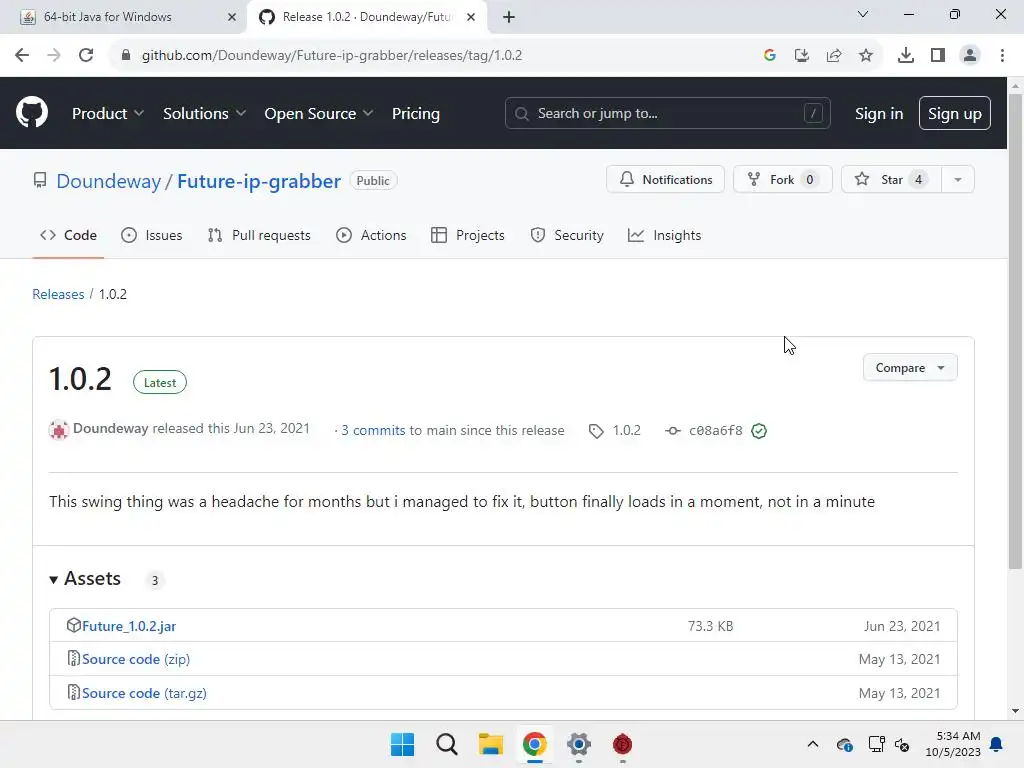This screenshot has width=1024, height=768.
Task: Open a new browser tab
Action: point(509,17)
